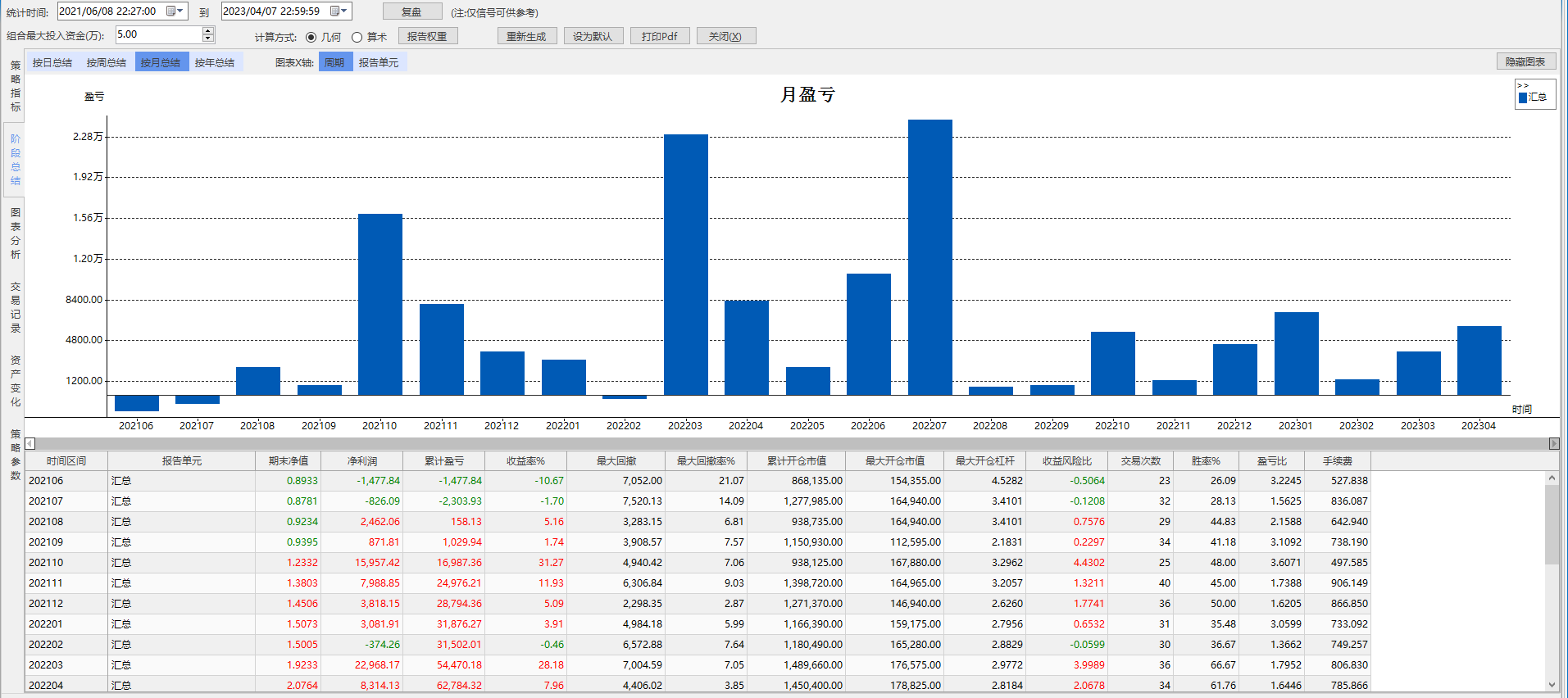The image size is (1568, 698).
Task: Set chart X axis to 报告单元
Action: point(379,62)
